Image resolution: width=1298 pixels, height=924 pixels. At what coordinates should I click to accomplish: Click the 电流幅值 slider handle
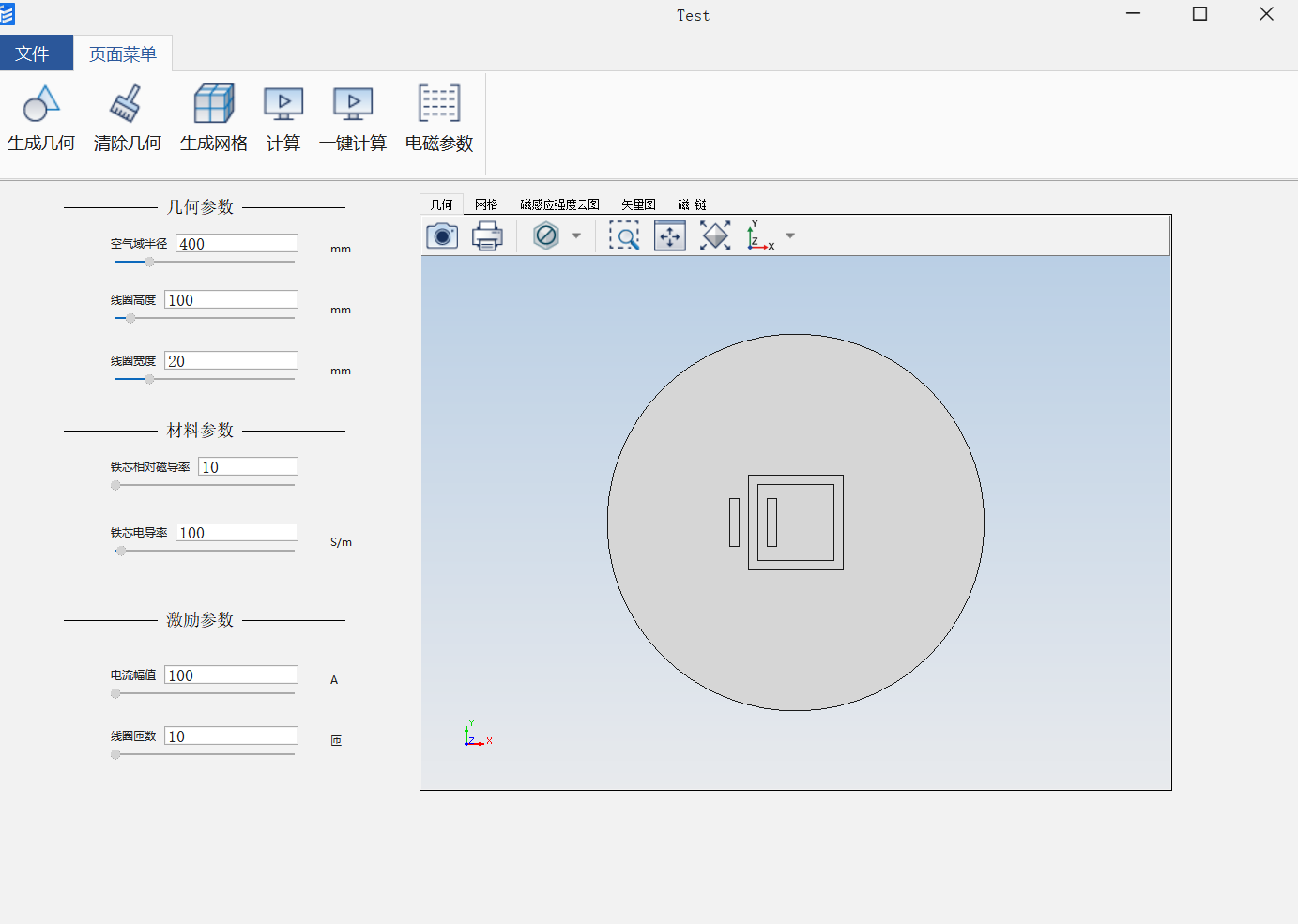coord(115,693)
